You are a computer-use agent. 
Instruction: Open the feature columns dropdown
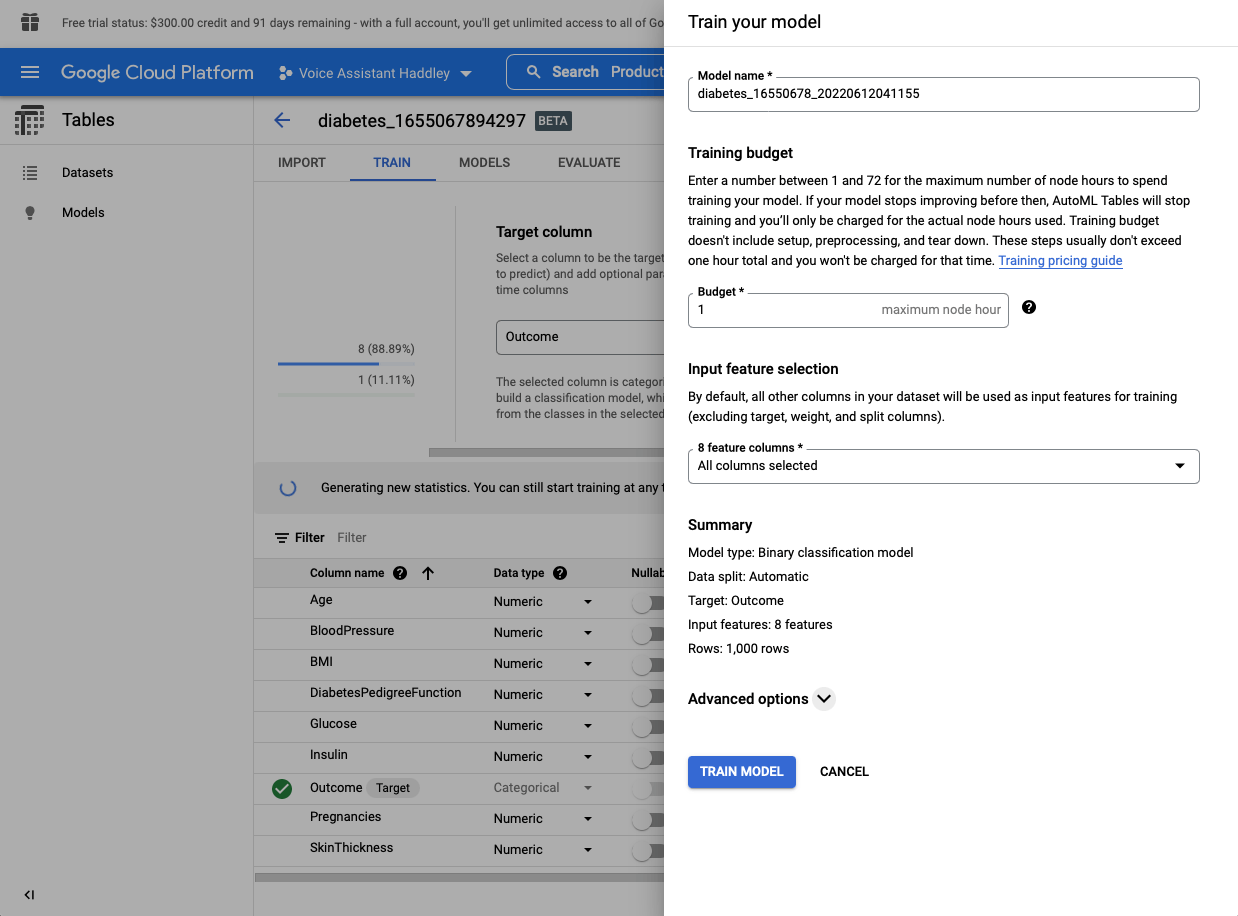point(943,466)
